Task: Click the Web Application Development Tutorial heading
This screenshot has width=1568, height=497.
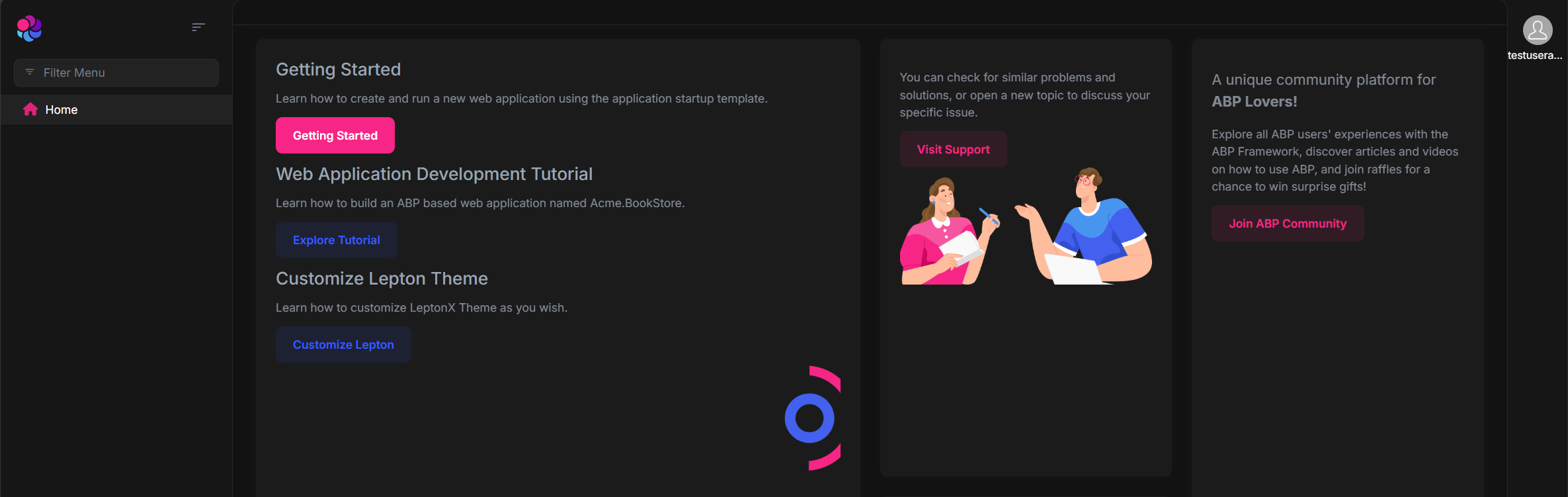Action: coord(434,174)
